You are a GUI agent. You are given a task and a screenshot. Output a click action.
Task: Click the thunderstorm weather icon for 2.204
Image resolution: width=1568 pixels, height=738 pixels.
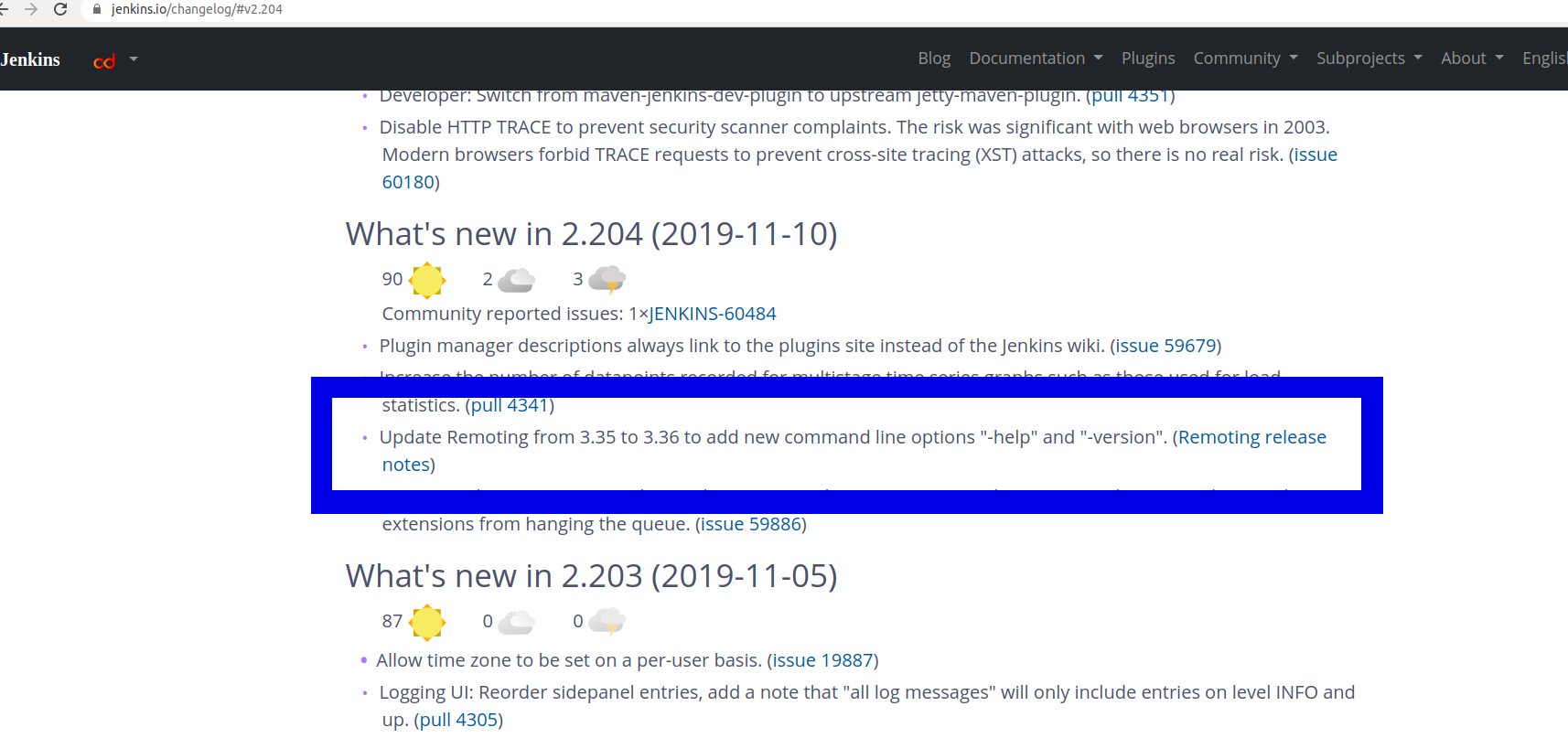[x=607, y=278]
